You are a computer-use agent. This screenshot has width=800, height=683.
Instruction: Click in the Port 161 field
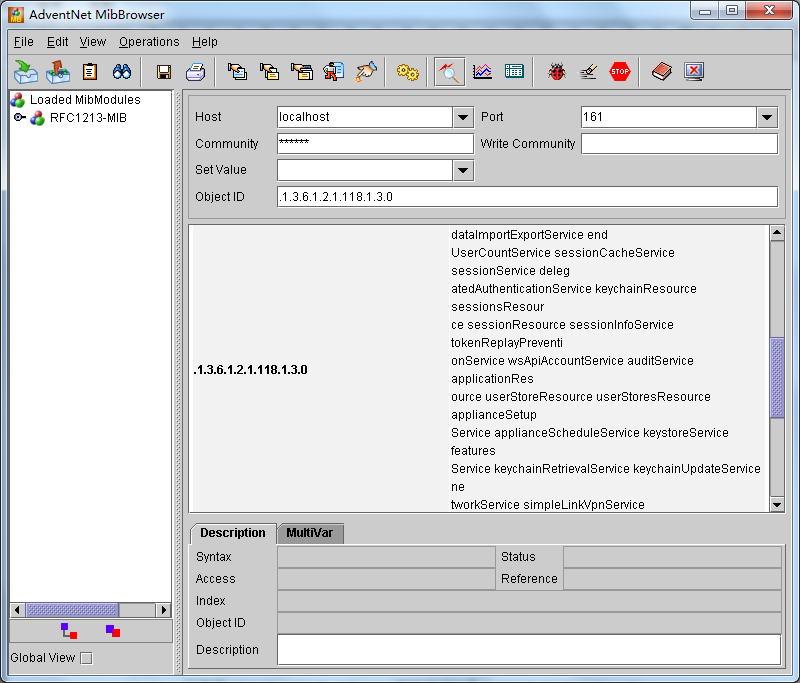coord(669,117)
